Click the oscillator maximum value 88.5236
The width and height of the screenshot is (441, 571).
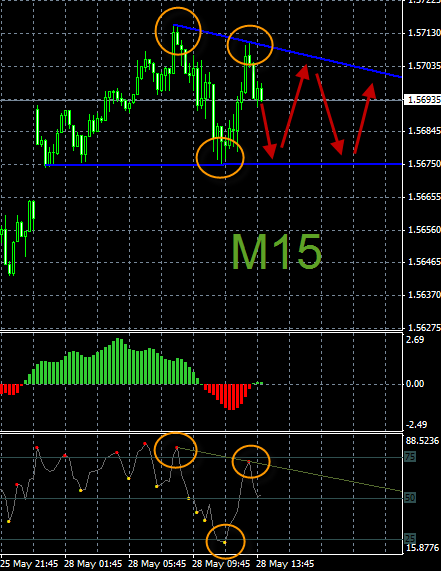pos(422,441)
